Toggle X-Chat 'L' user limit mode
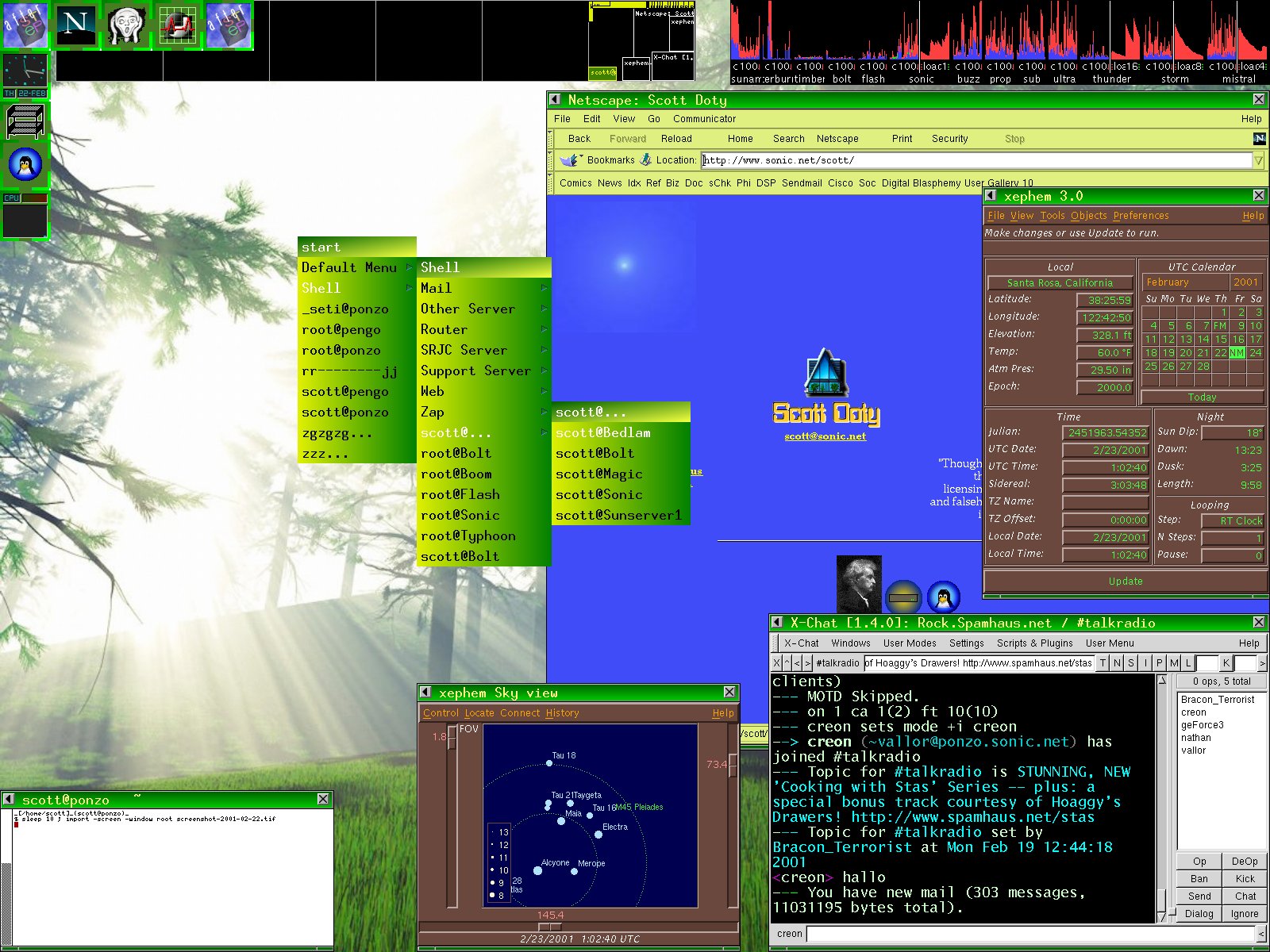This screenshot has height=952, width=1270. tap(1188, 662)
